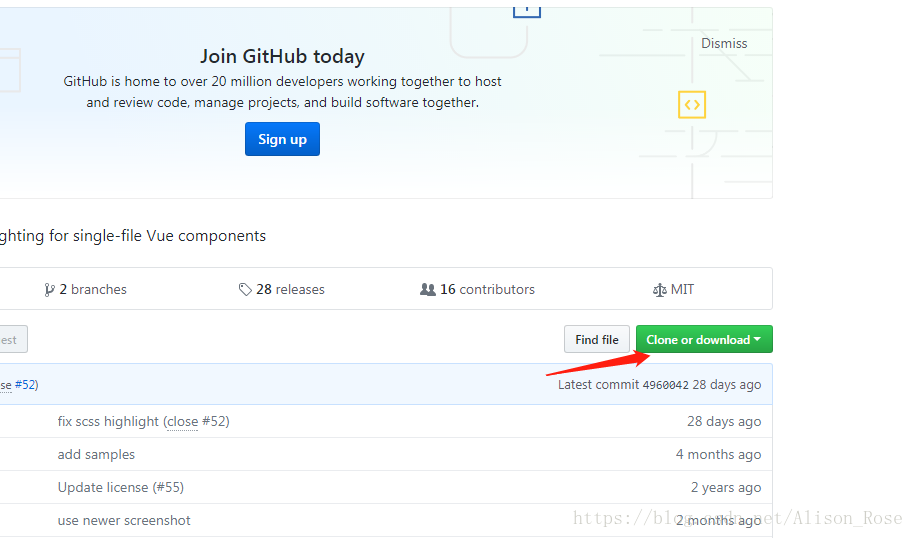Dismiss the Join GitHub banner

point(724,43)
